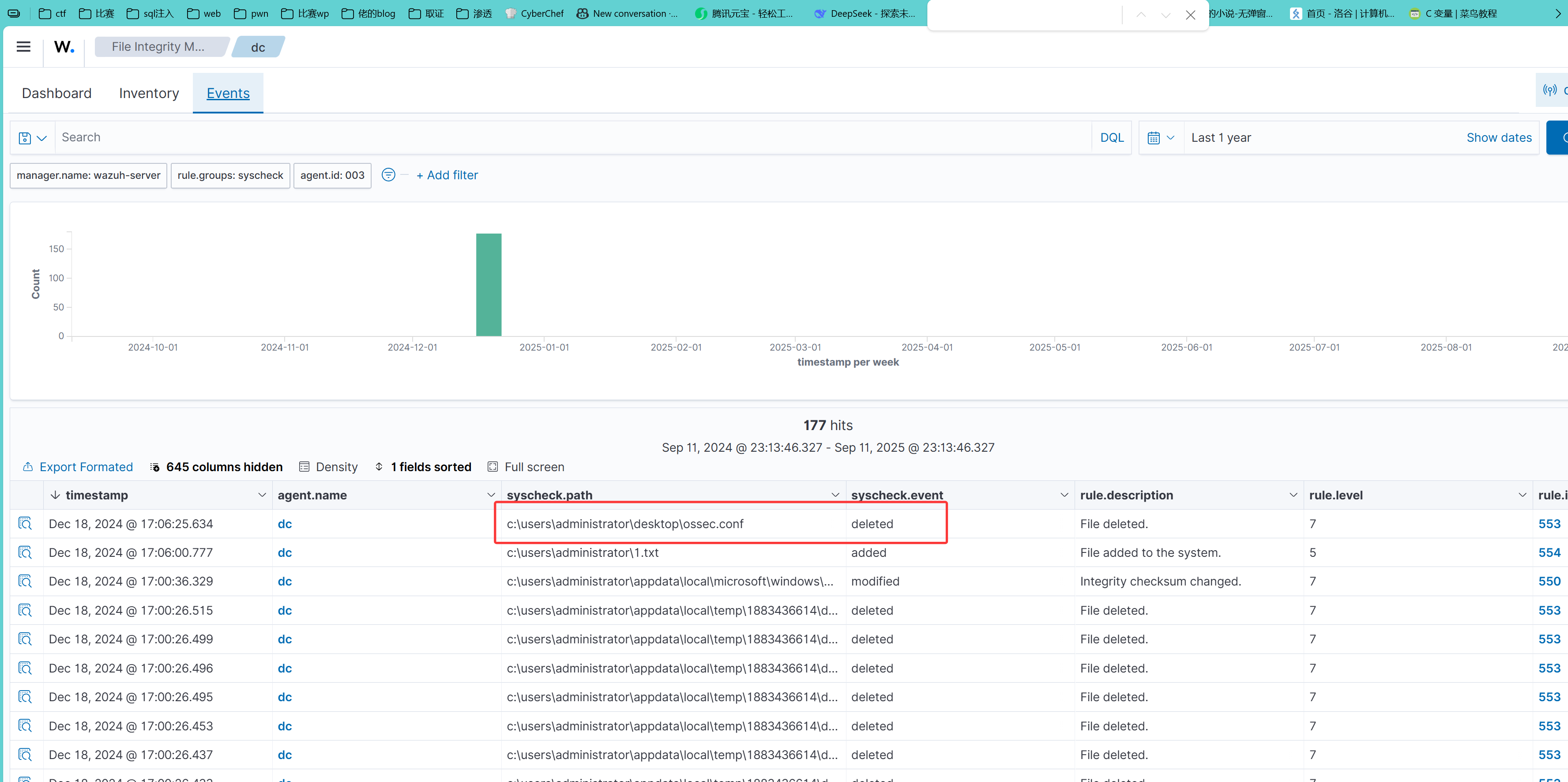Toggle rule.groups: syscheck filter pill

pos(230,175)
